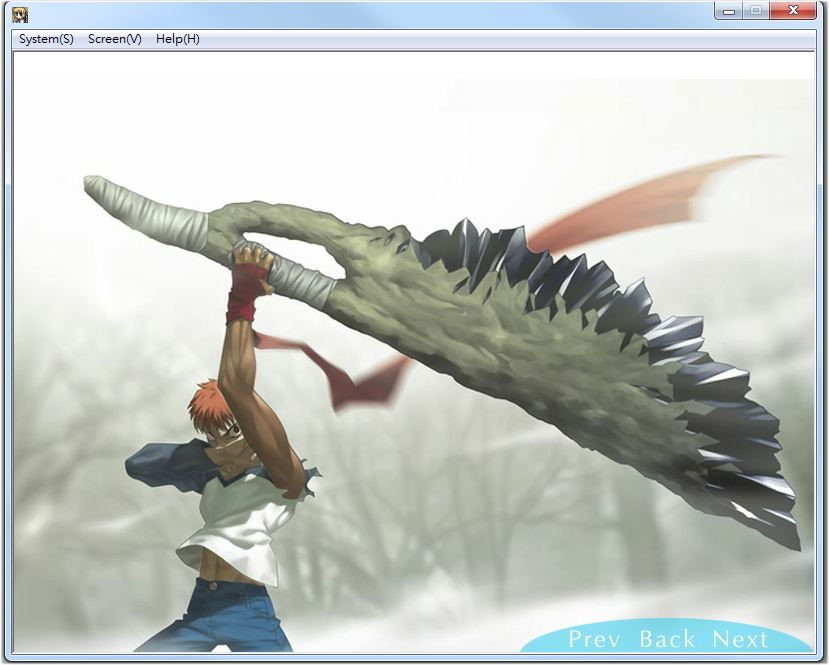
Task: Close the game window
Action: (x=793, y=11)
